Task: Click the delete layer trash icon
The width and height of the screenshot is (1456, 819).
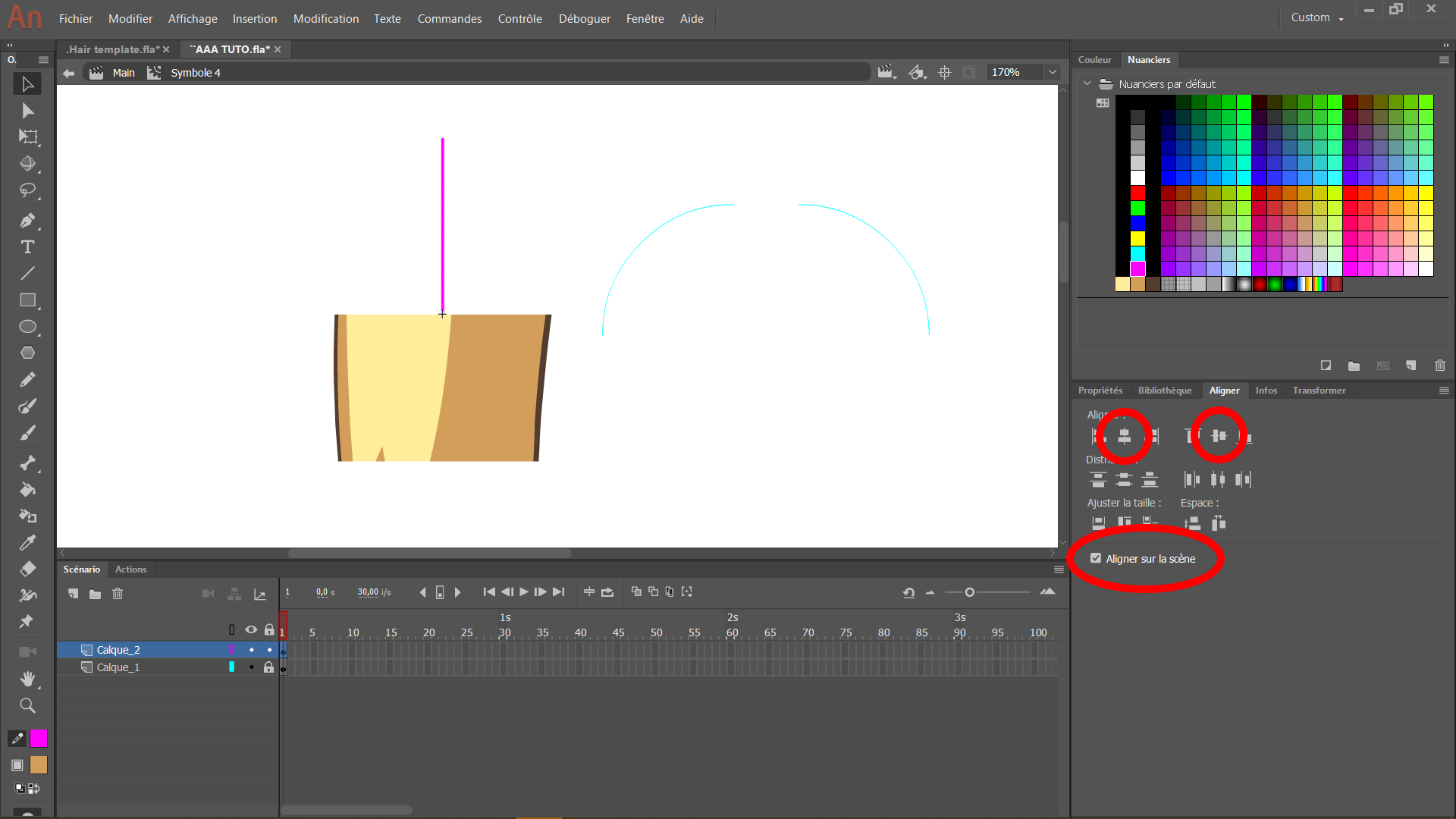Action: [x=118, y=594]
